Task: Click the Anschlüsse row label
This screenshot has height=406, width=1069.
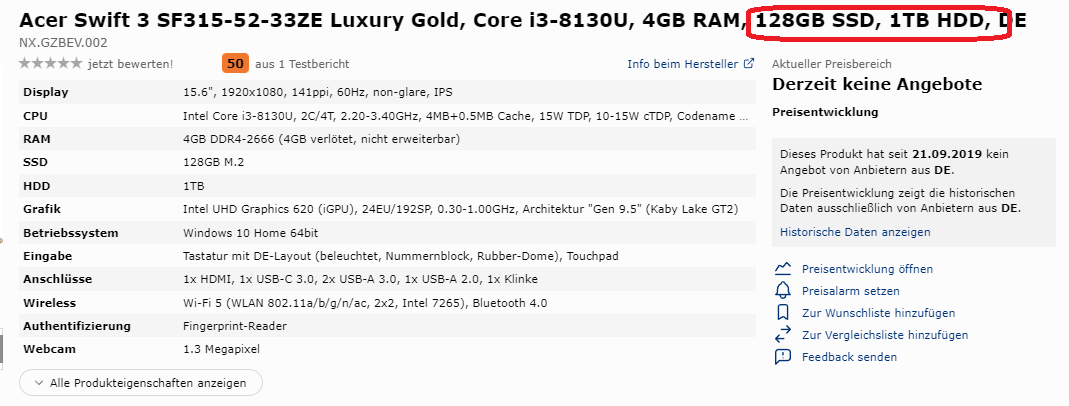Action: point(57,279)
